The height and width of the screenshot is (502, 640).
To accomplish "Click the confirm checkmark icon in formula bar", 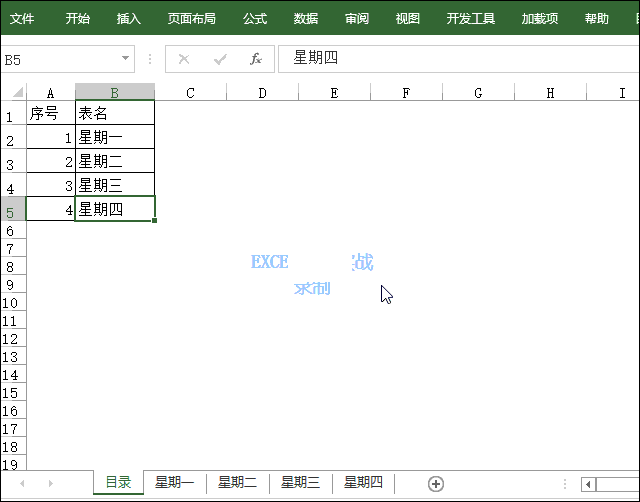I will pyautogui.click(x=220, y=60).
